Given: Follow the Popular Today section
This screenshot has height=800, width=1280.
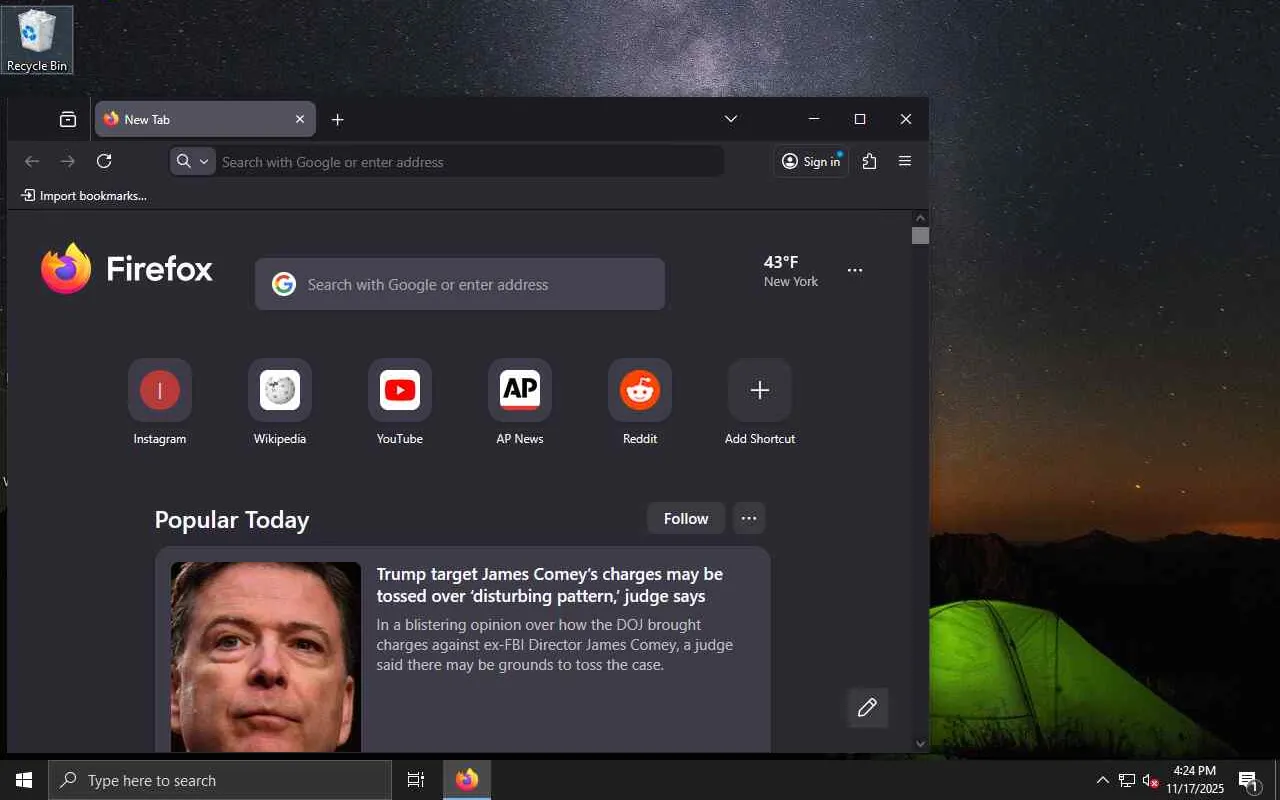Looking at the screenshot, I should coord(686,518).
